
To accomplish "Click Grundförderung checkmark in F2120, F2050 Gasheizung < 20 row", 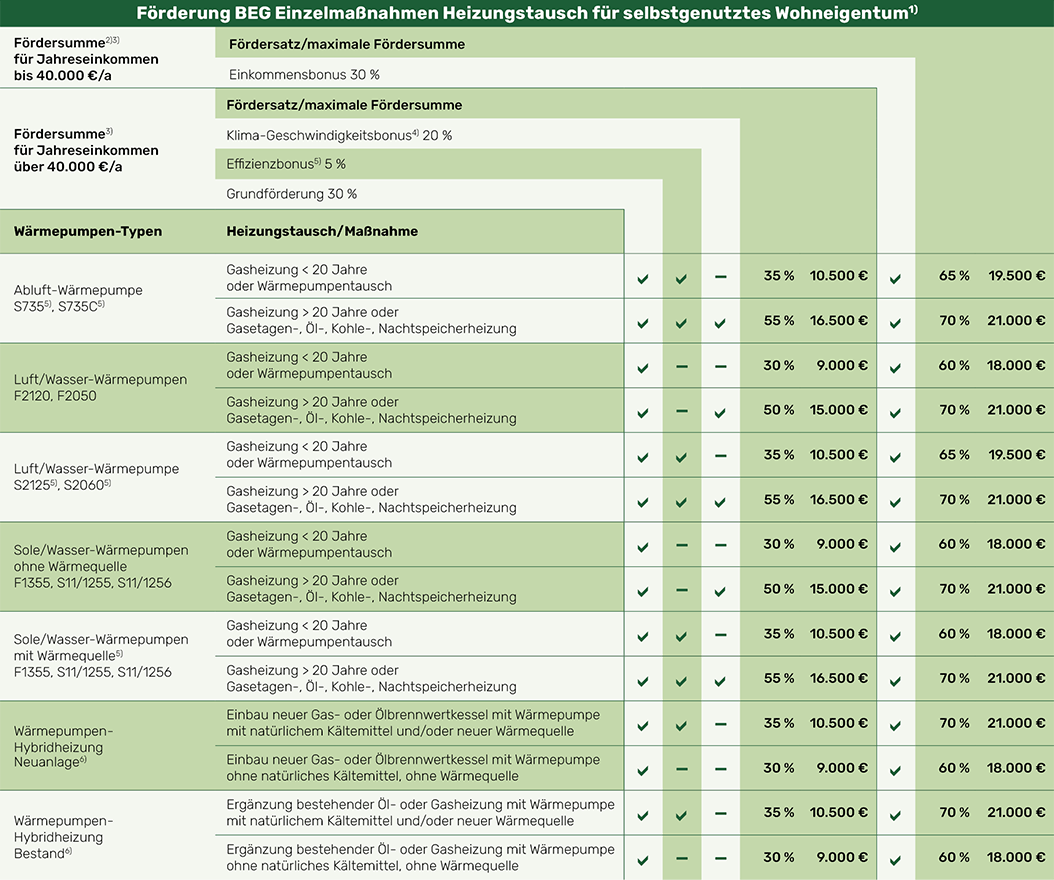I will (x=643, y=368).
